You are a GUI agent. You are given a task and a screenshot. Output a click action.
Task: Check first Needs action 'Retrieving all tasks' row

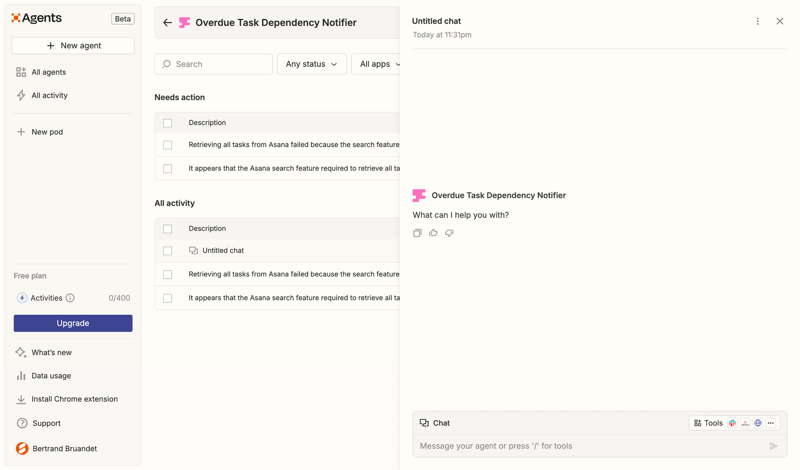point(167,145)
